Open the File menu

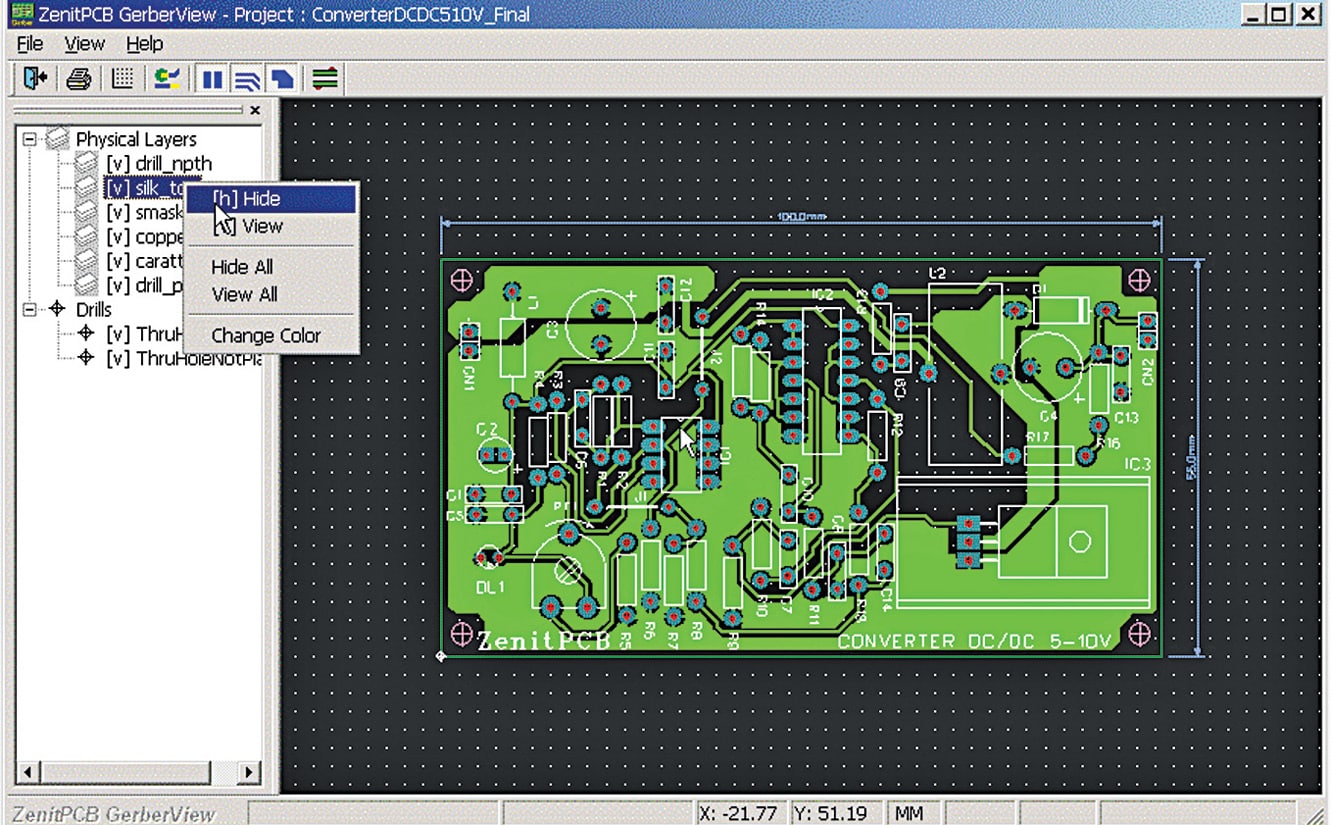30,43
